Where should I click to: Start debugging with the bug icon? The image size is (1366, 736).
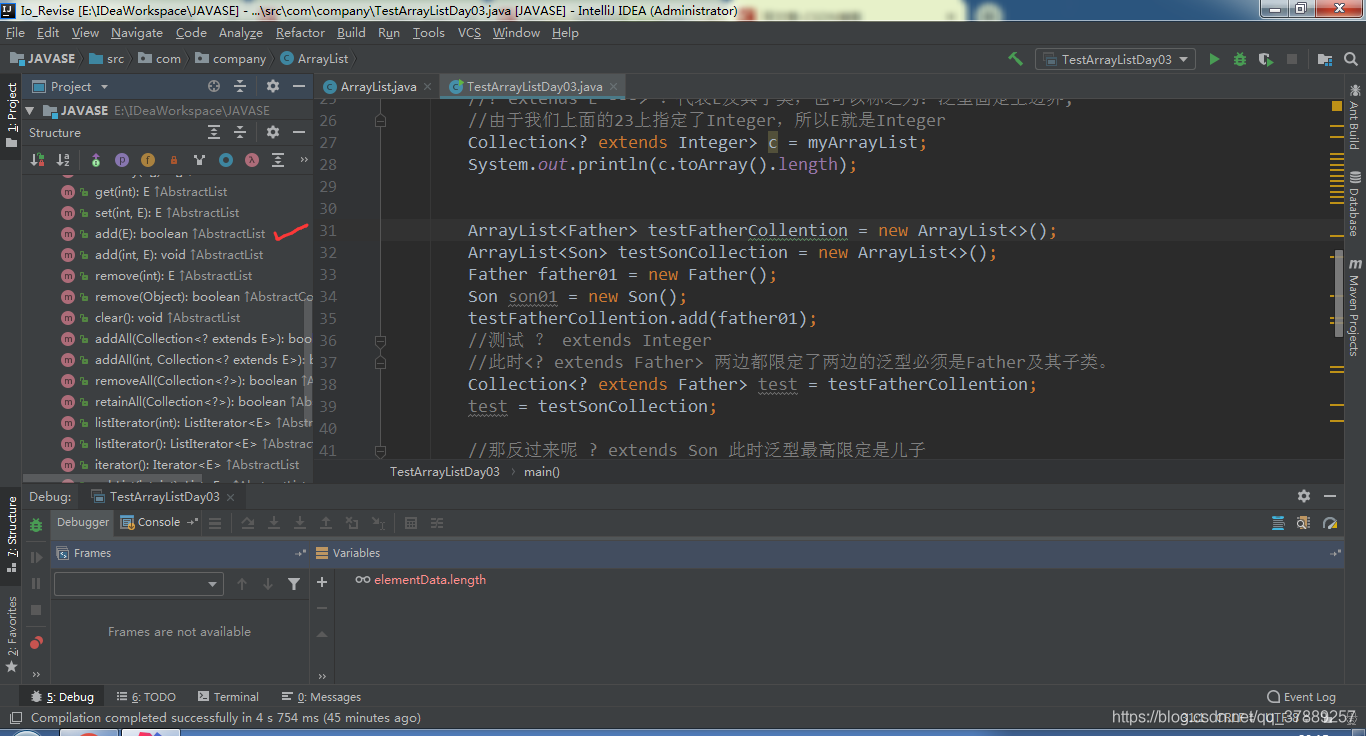(1238, 59)
